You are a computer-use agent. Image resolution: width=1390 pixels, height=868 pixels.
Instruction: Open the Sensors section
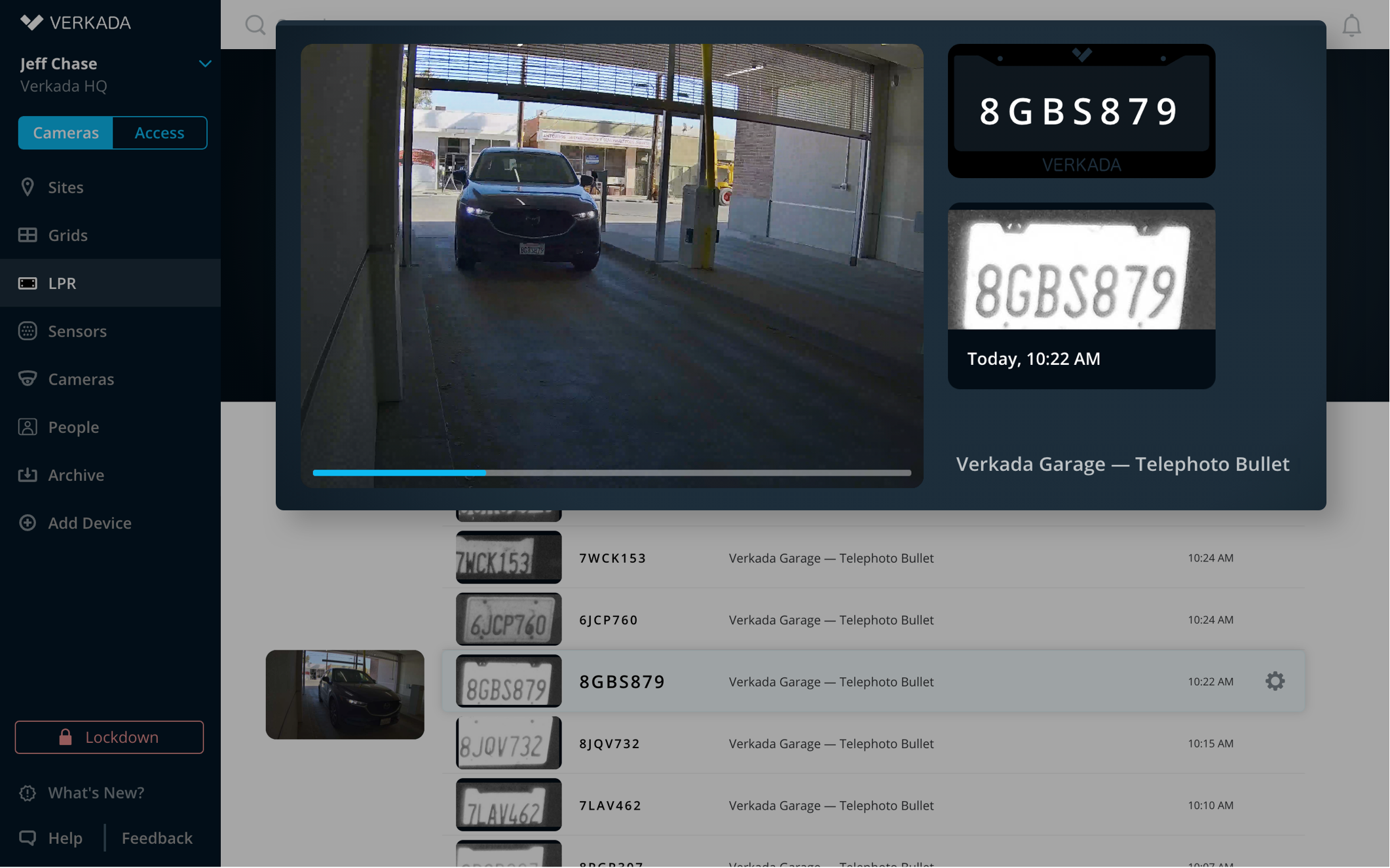77,331
